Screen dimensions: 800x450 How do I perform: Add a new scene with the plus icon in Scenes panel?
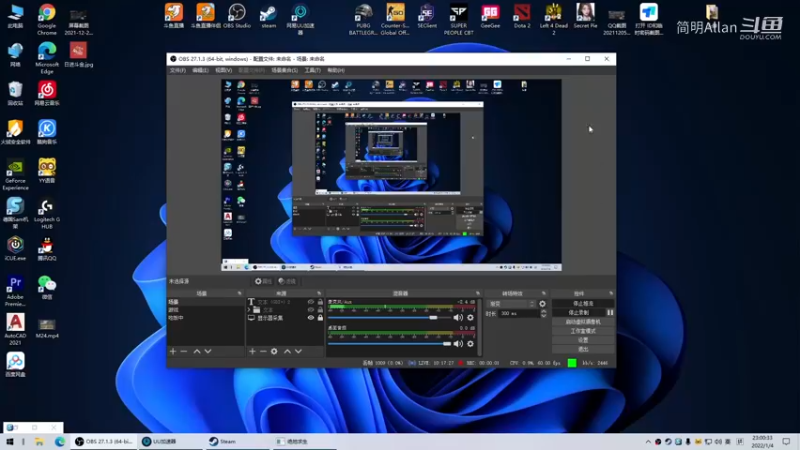tap(173, 351)
